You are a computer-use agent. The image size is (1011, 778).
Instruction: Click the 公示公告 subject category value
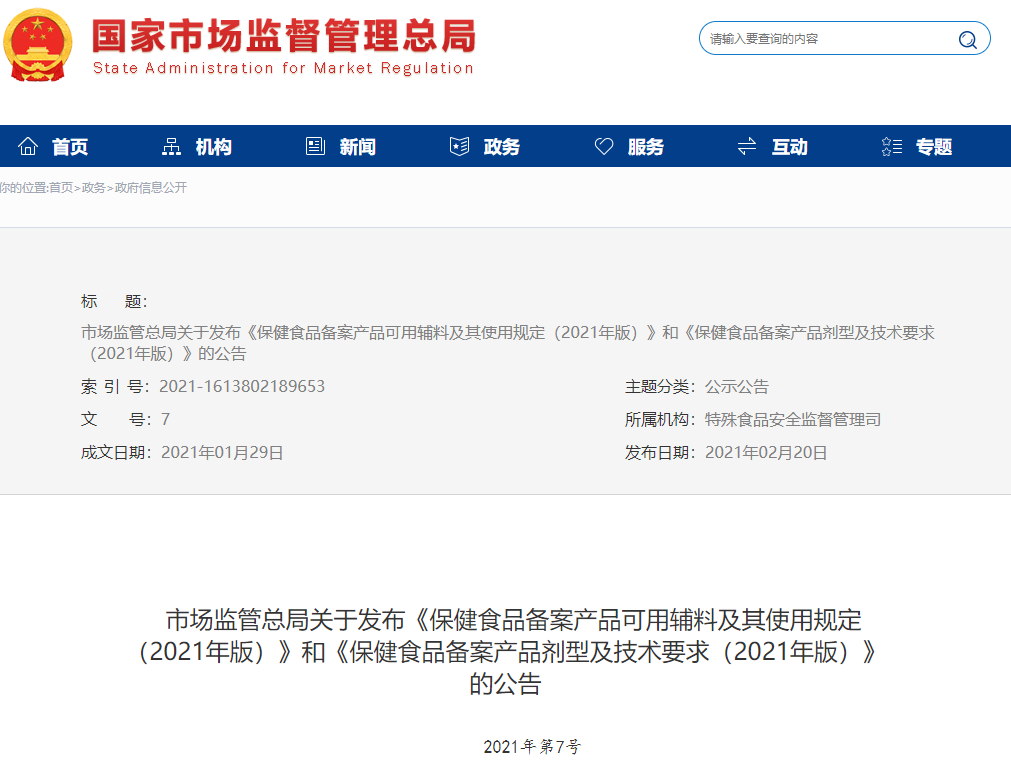coord(737,387)
